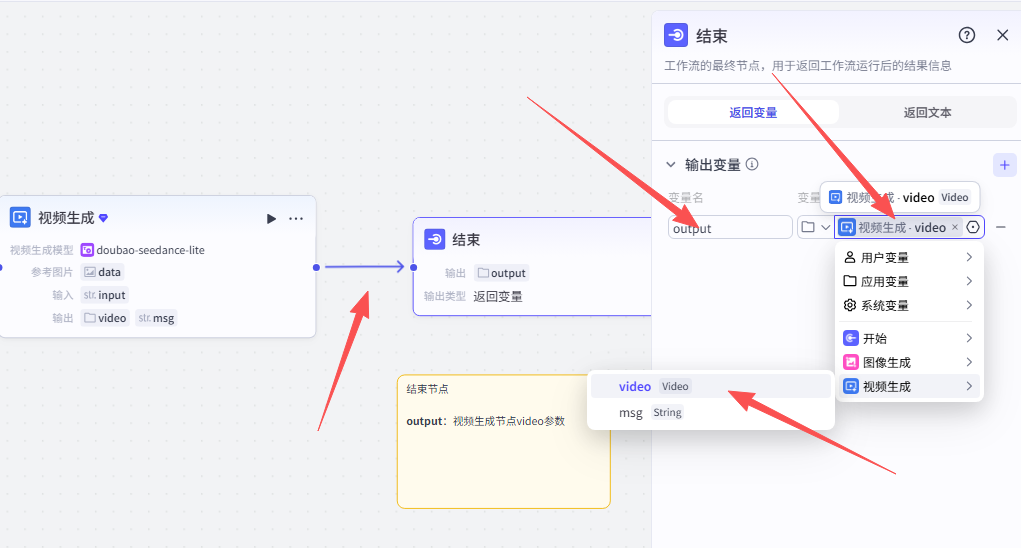
Task: Expand the 开始 node variables
Action: click(x=908, y=338)
